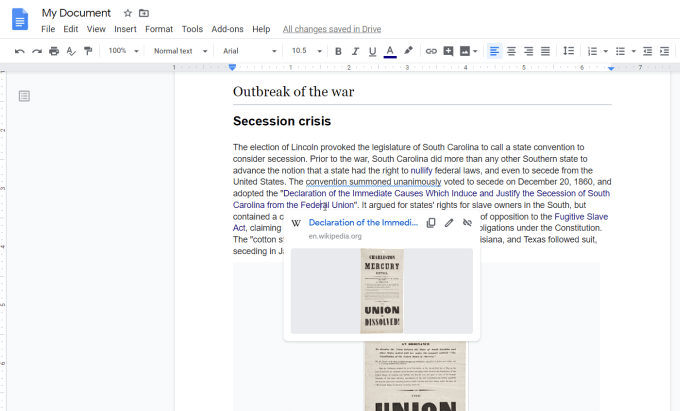Image resolution: width=680 pixels, height=411 pixels.
Task: Click the right indent ruler marker
Action: coord(611,68)
